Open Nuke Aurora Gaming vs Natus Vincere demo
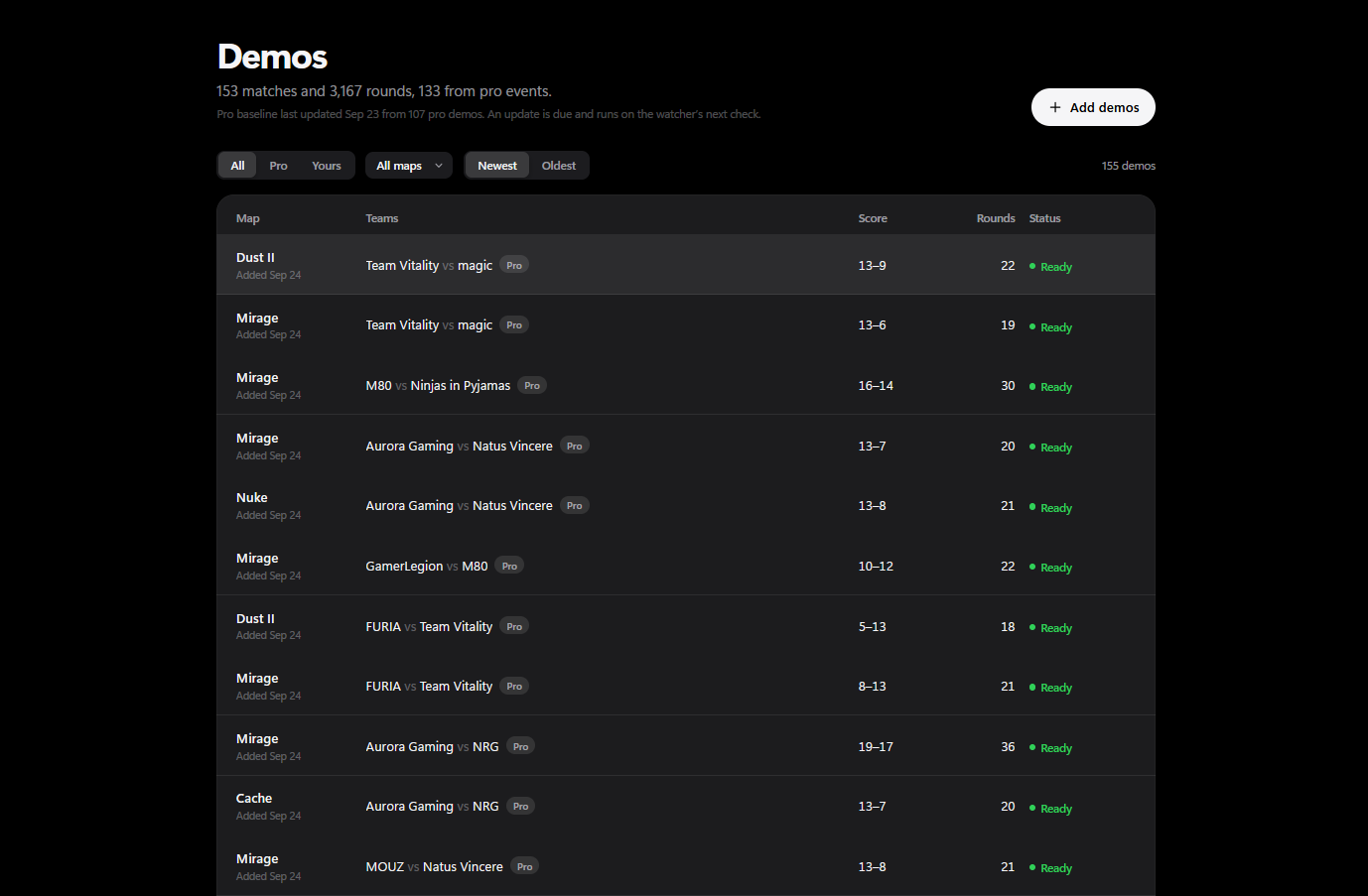Viewport: 1368px width, 896px height. pos(686,506)
